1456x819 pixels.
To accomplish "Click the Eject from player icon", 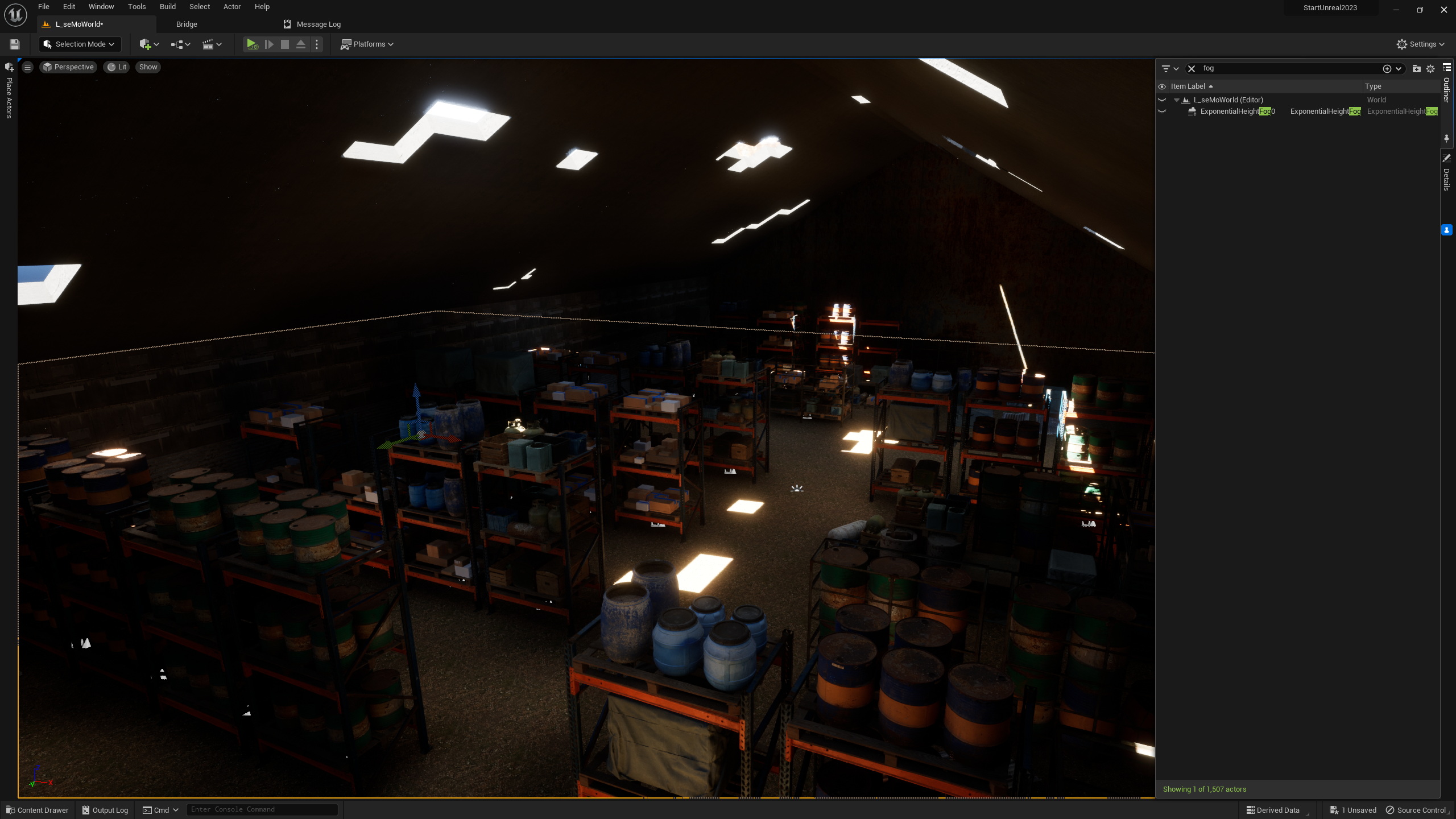I will tap(301, 44).
